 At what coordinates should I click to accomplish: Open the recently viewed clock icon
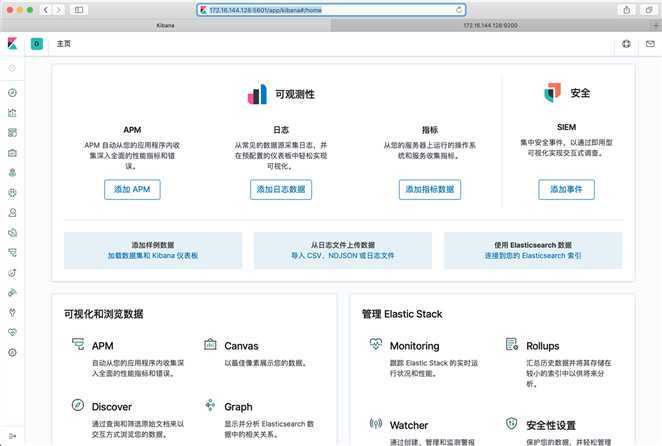[12, 68]
